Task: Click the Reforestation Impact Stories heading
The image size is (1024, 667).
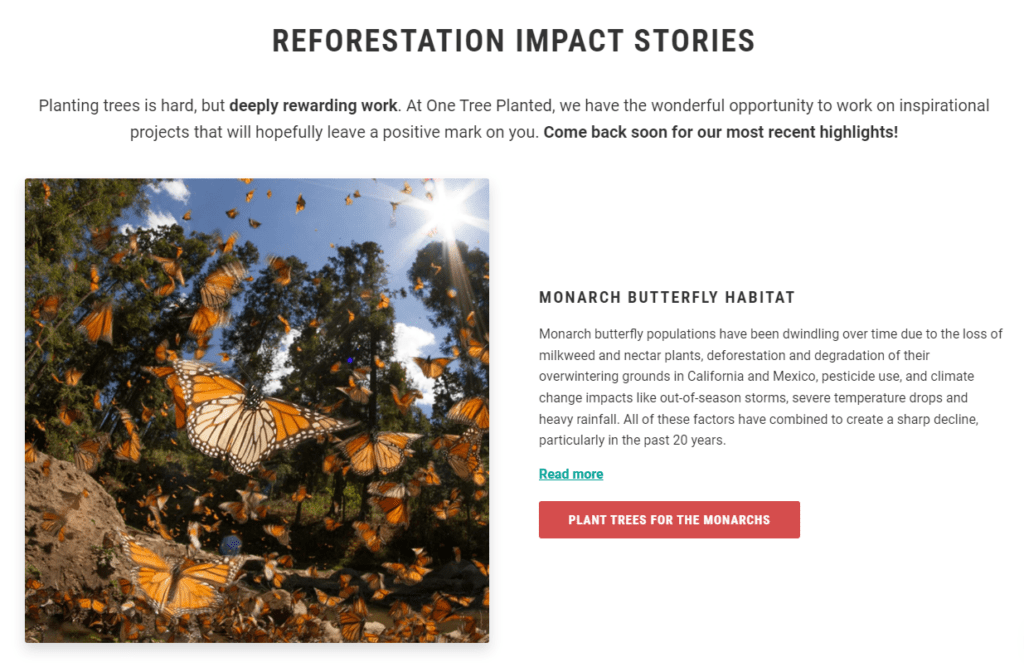Action: [513, 41]
